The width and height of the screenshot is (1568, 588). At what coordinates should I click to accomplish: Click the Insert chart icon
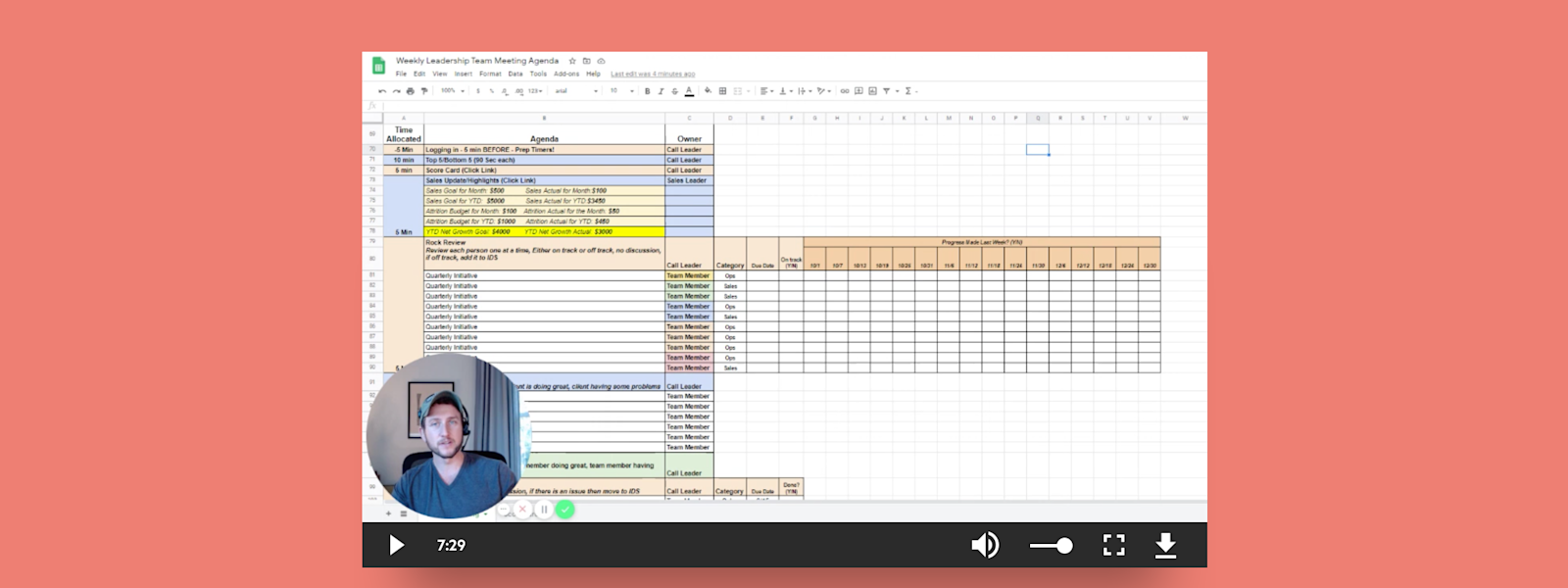click(872, 91)
